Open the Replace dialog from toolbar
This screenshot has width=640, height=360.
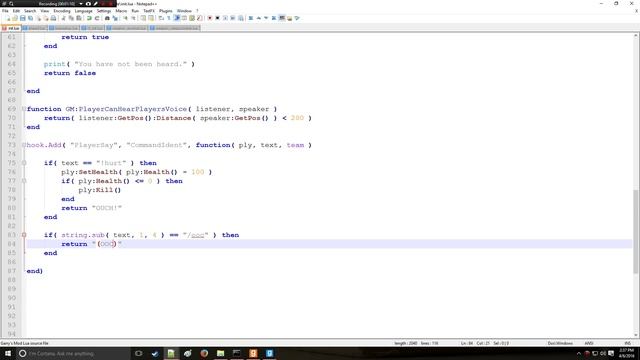115,18
